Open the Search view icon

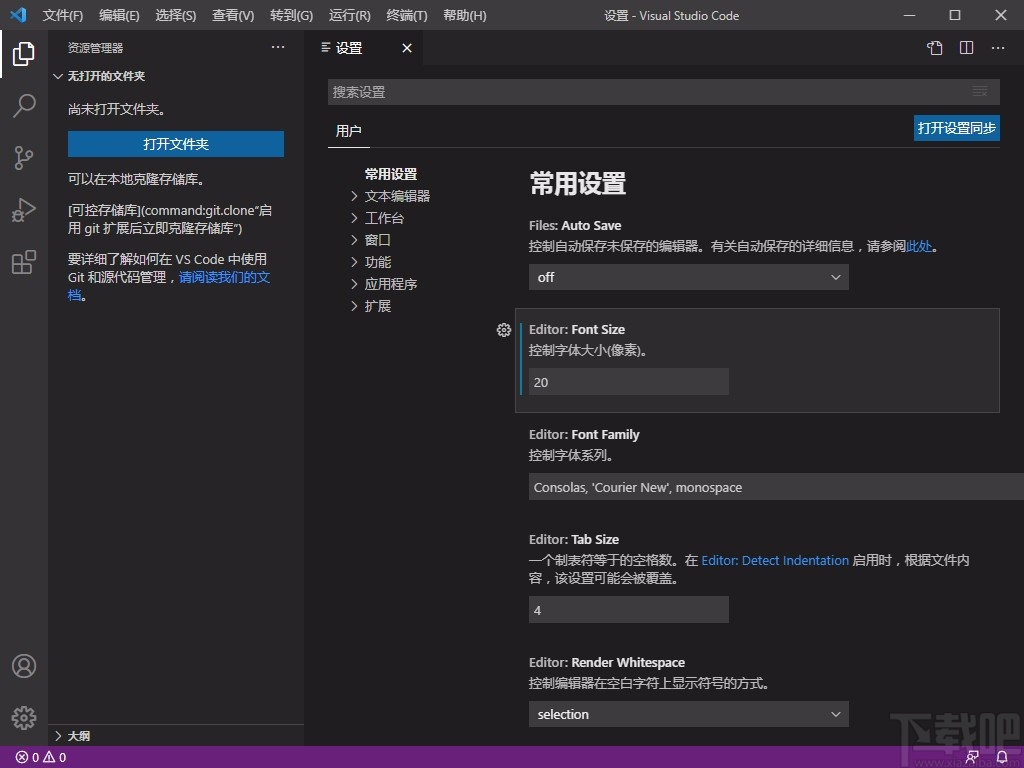pos(24,105)
